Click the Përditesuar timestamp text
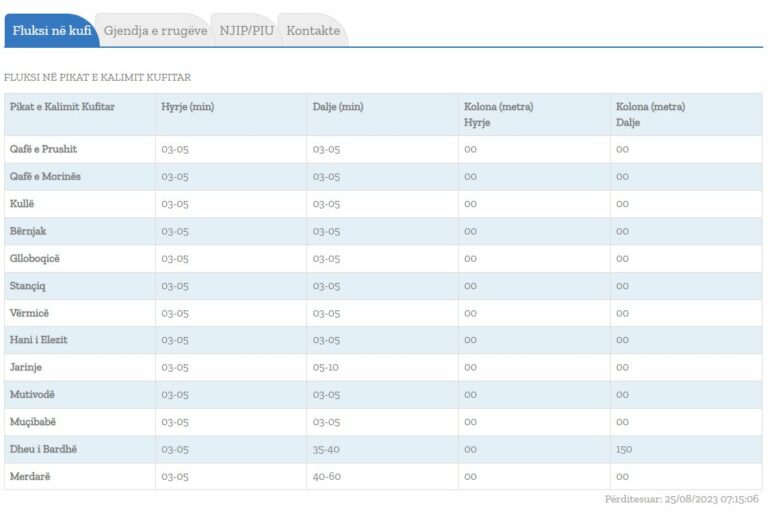The width and height of the screenshot is (768, 514). pyautogui.click(x=681, y=499)
